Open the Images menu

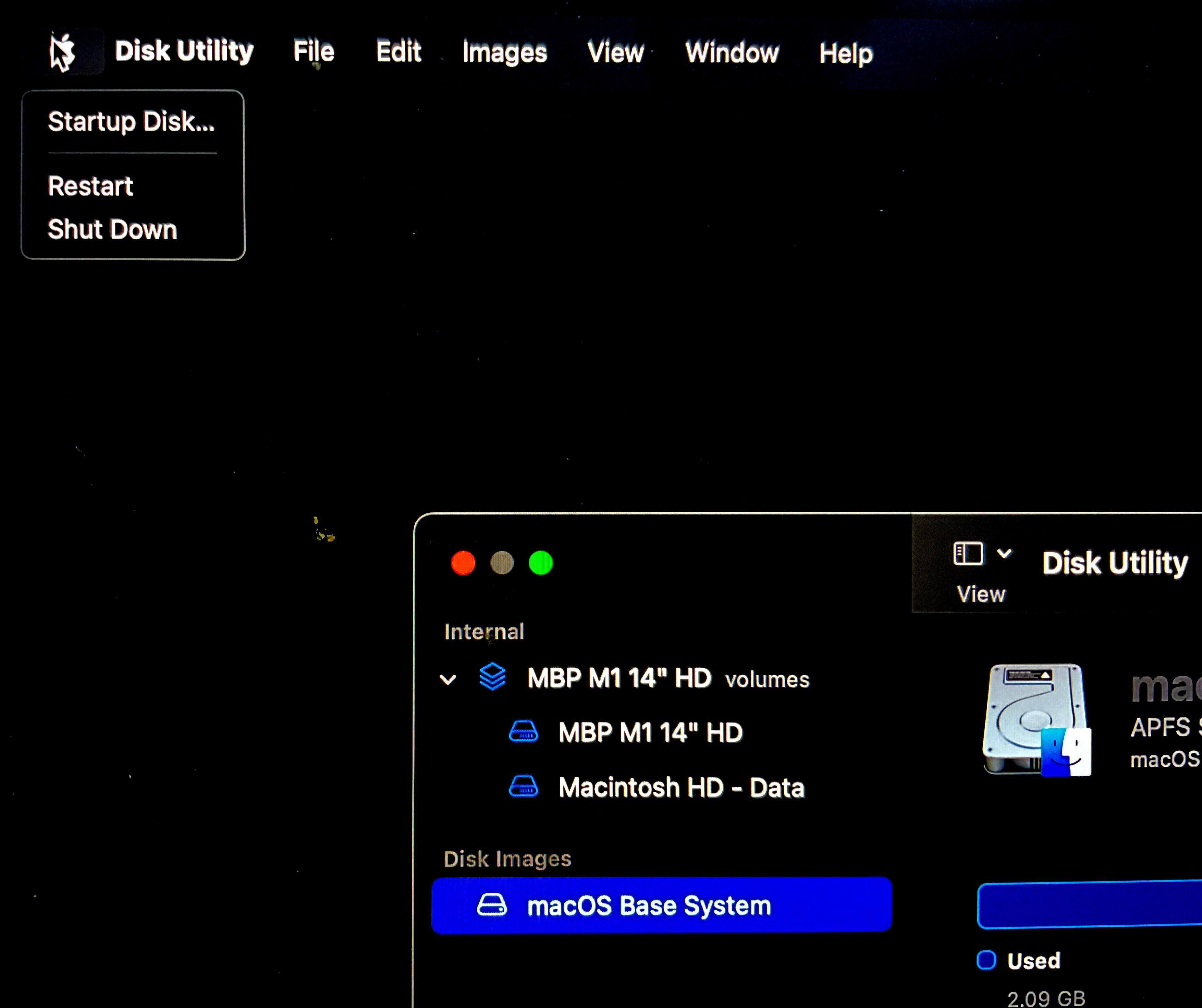504,53
